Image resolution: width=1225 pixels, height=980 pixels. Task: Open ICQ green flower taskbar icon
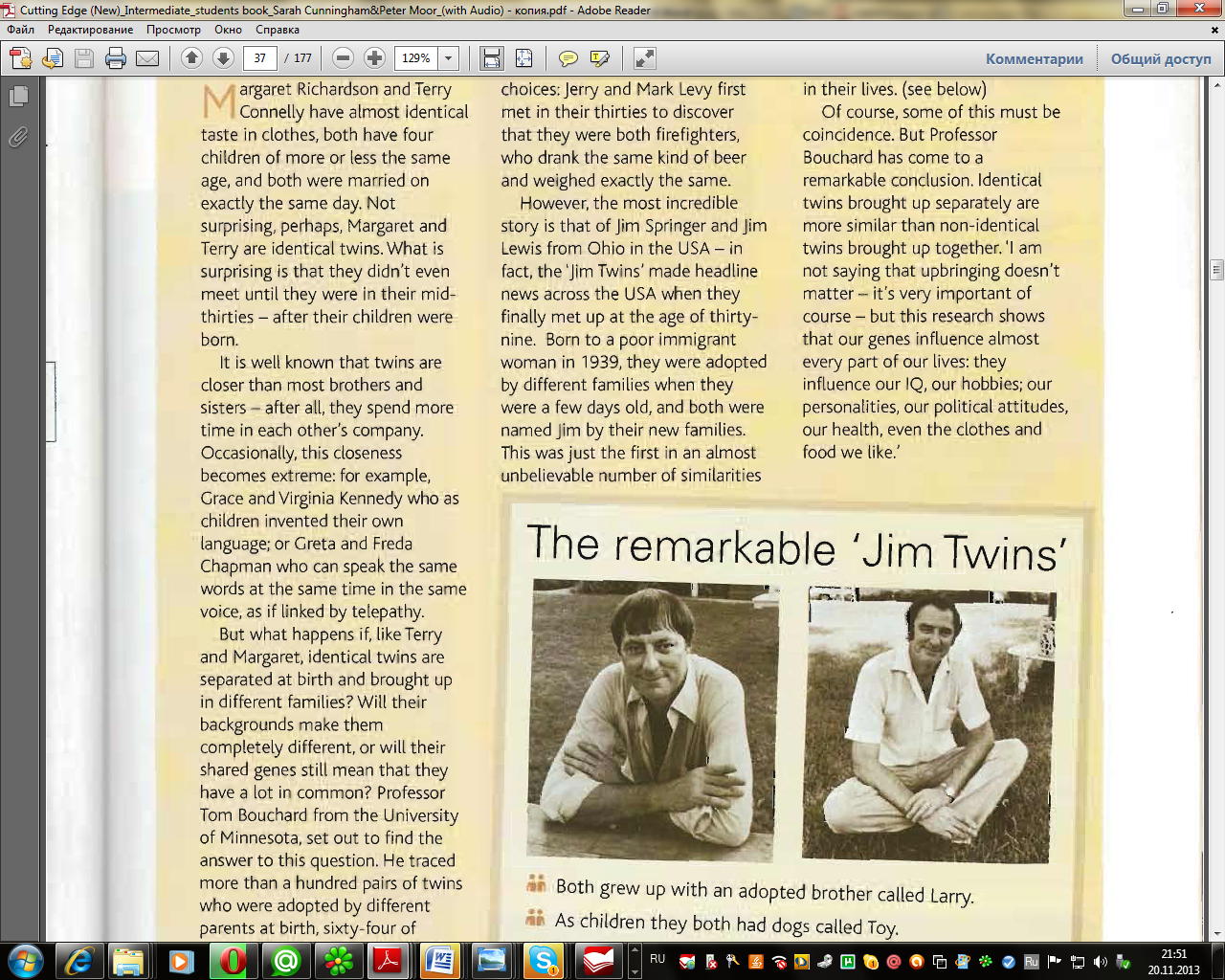pyautogui.click(x=337, y=961)
